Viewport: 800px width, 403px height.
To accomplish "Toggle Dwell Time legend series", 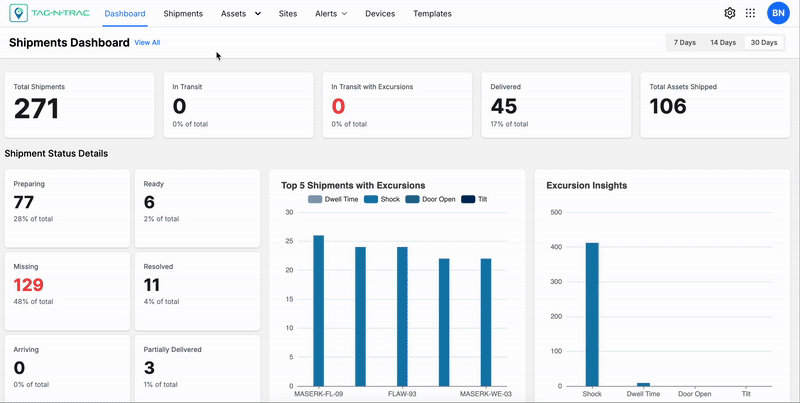I will point(334,199).
